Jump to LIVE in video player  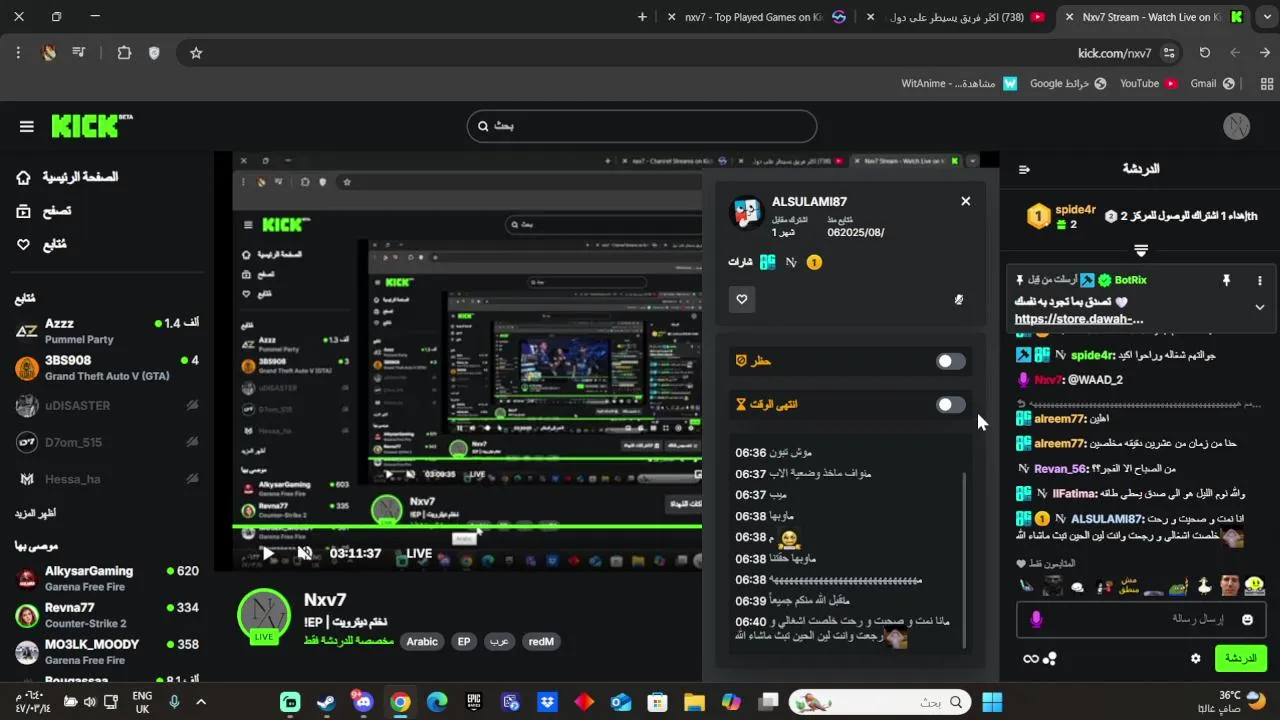tap(419, 553)
